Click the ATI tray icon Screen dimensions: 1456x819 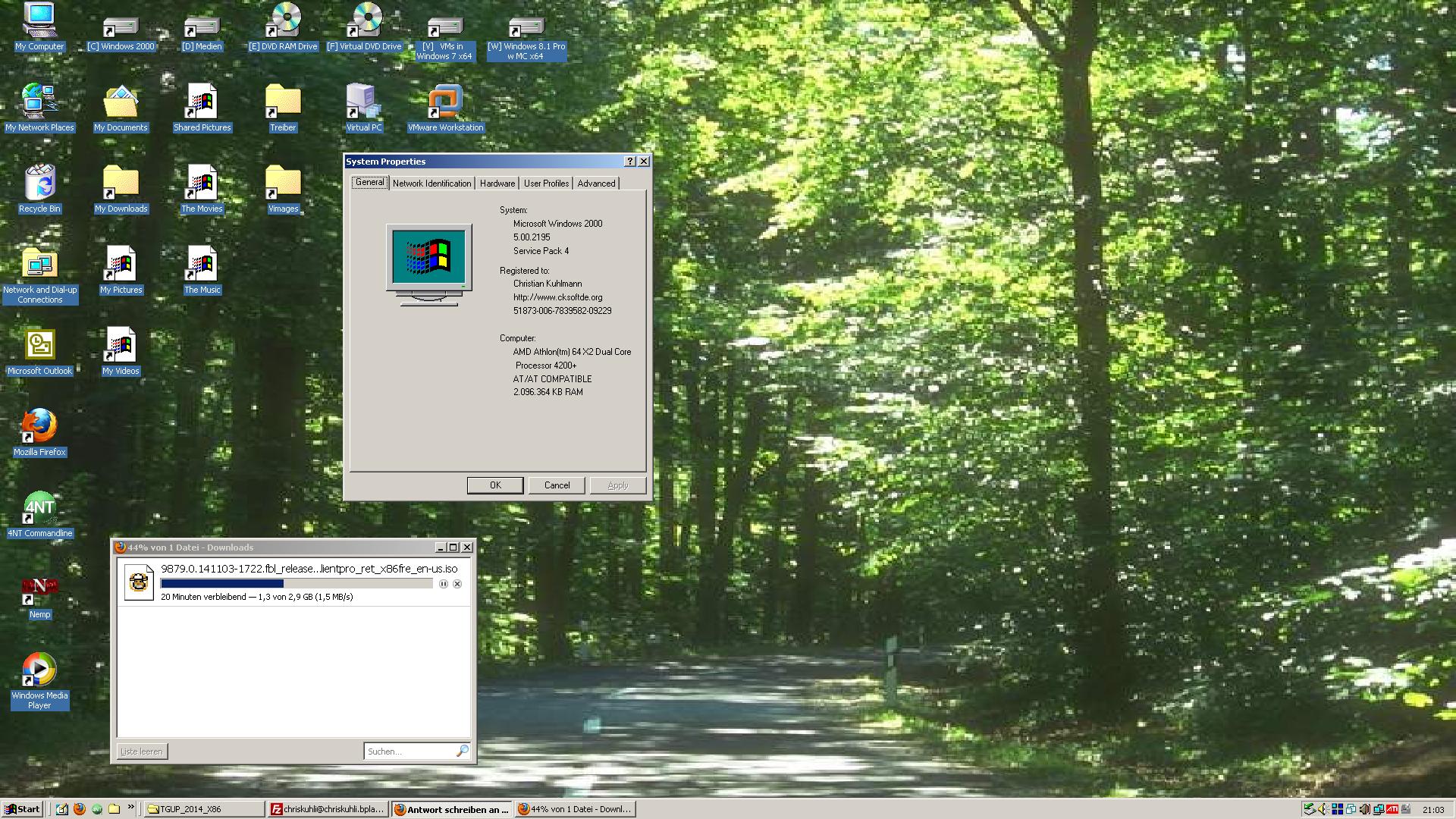(1392, 809)
